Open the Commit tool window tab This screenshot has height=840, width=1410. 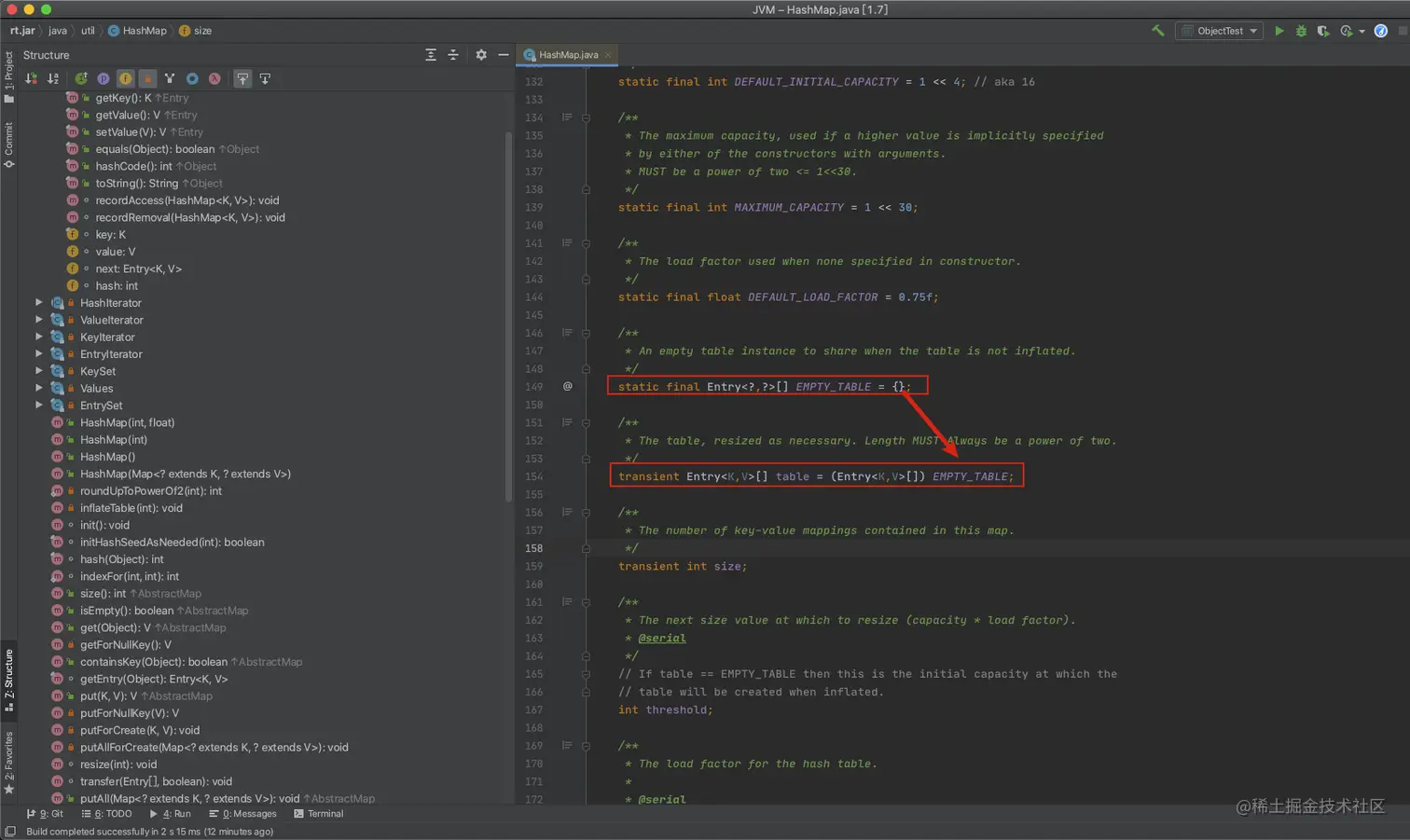(8, 145)
